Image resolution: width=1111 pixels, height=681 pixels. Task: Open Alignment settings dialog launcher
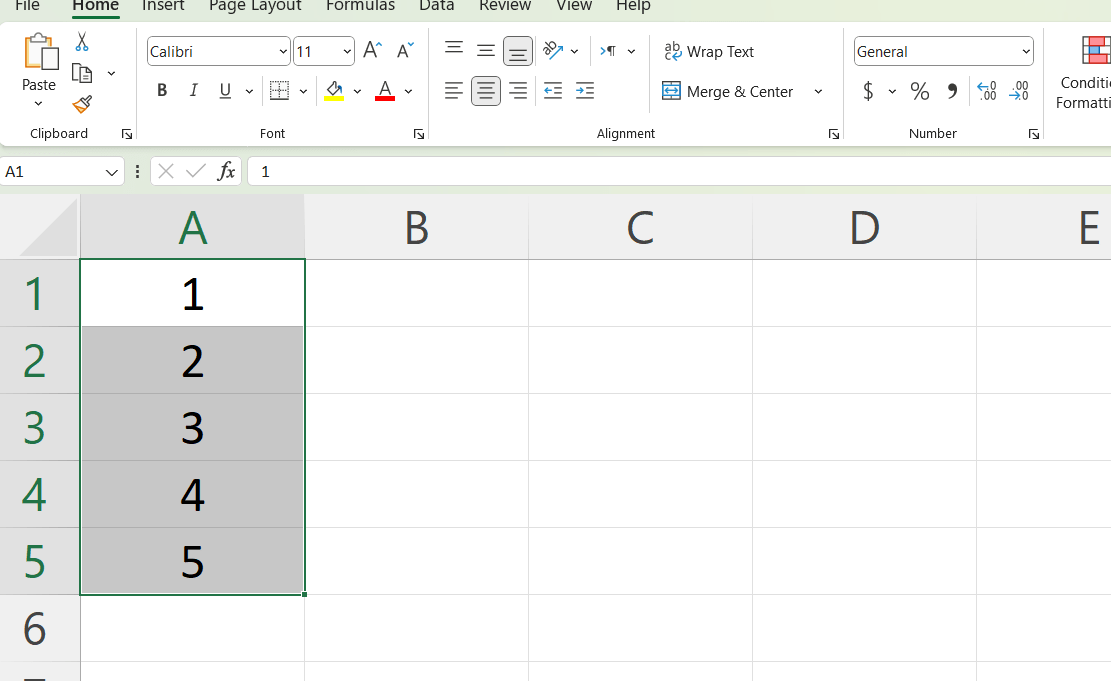[x=833, y=134]
